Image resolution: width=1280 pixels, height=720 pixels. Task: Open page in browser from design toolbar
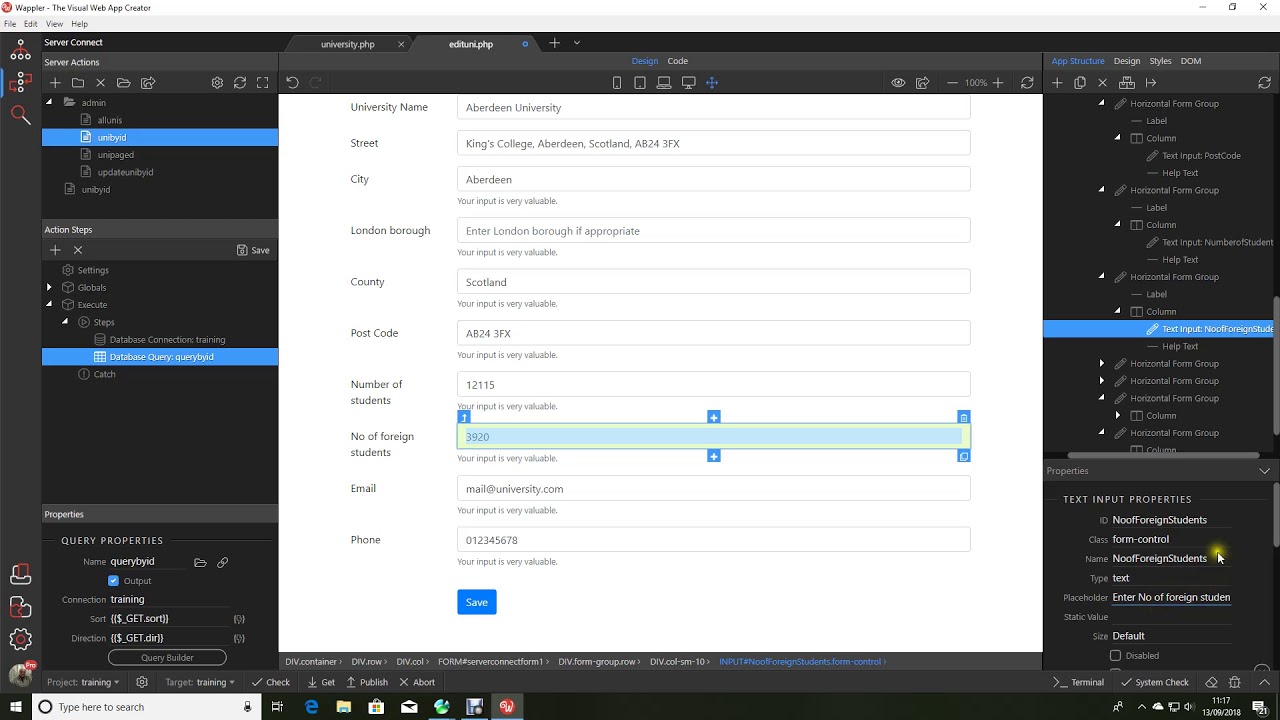[923, 83]
